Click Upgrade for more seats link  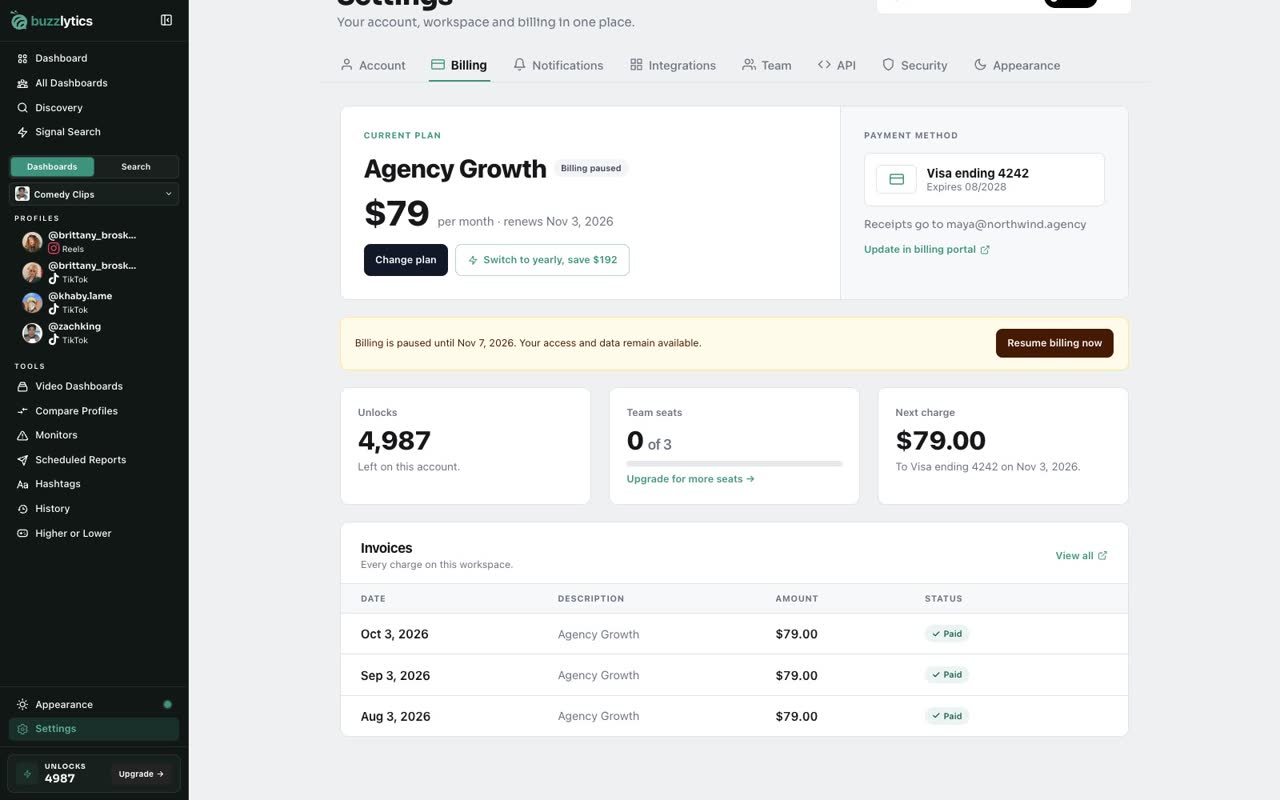(x=691, y=479)
